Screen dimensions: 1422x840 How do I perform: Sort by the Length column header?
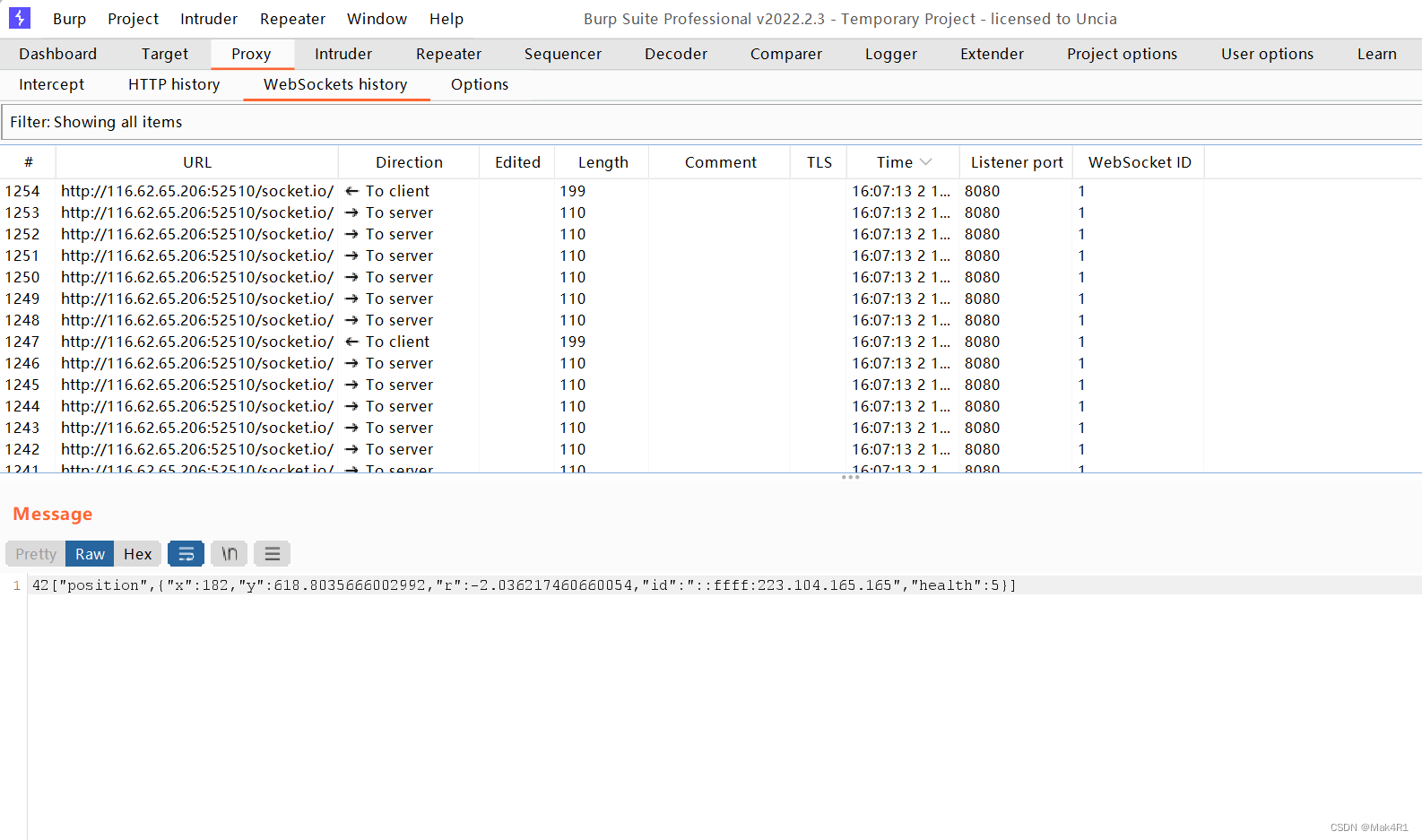click(603, 162)
